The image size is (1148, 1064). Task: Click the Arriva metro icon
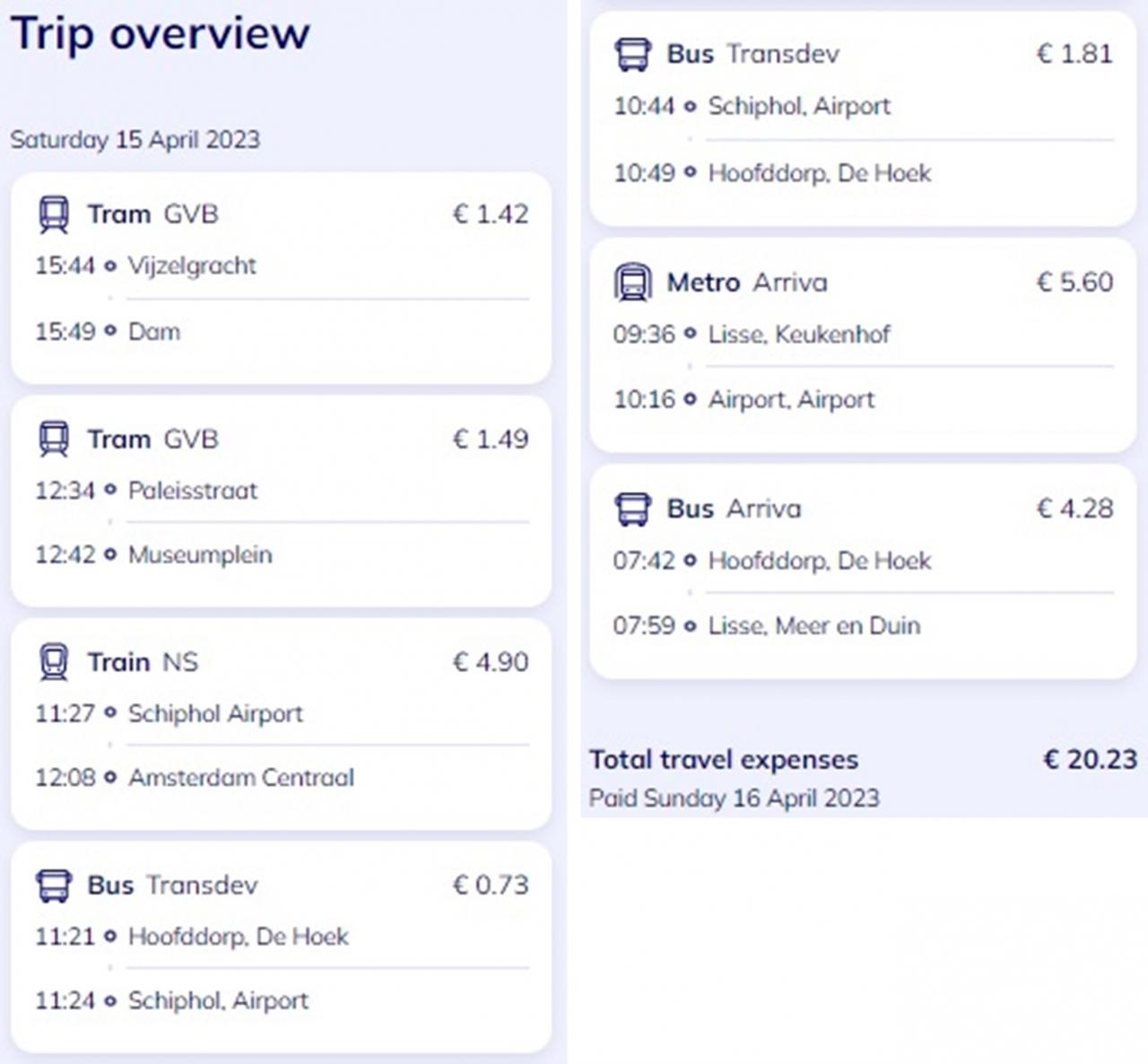(633, 283)
